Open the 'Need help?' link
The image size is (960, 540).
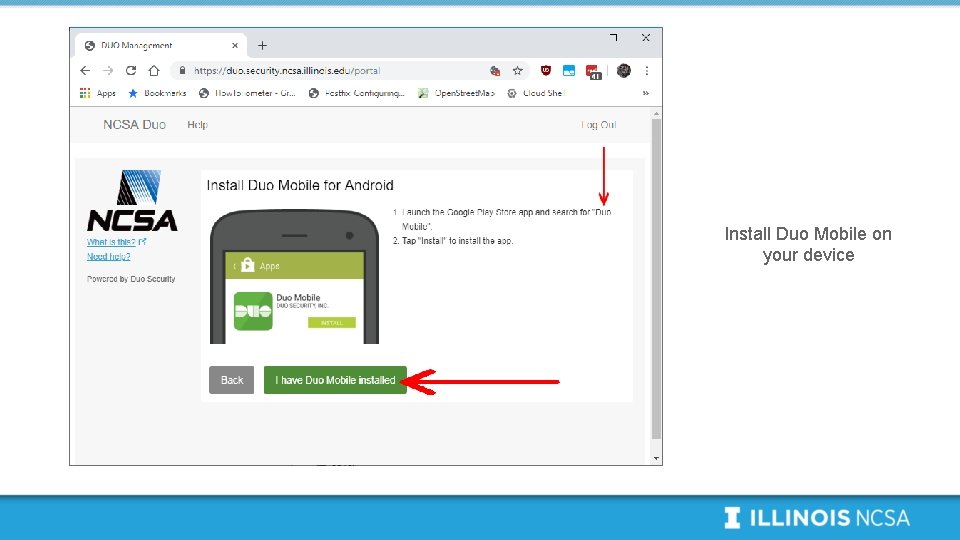pyautogui.click(x=108, y=257)
